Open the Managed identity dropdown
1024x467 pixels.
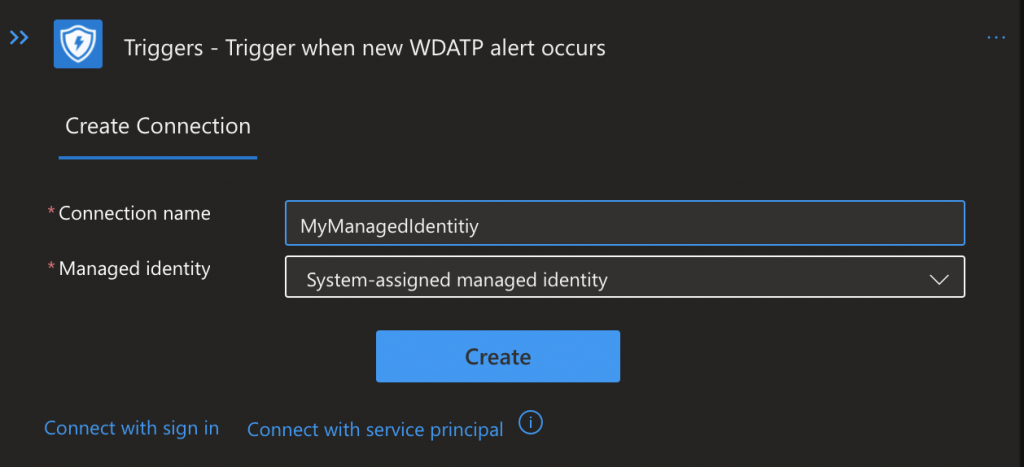point(624,279)
